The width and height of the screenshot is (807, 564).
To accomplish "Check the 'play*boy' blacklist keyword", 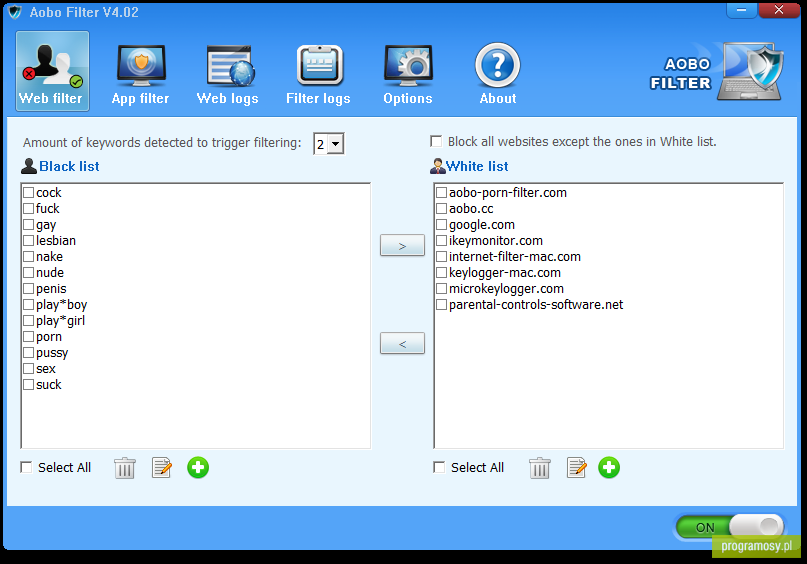I will (x=29, y=304).
